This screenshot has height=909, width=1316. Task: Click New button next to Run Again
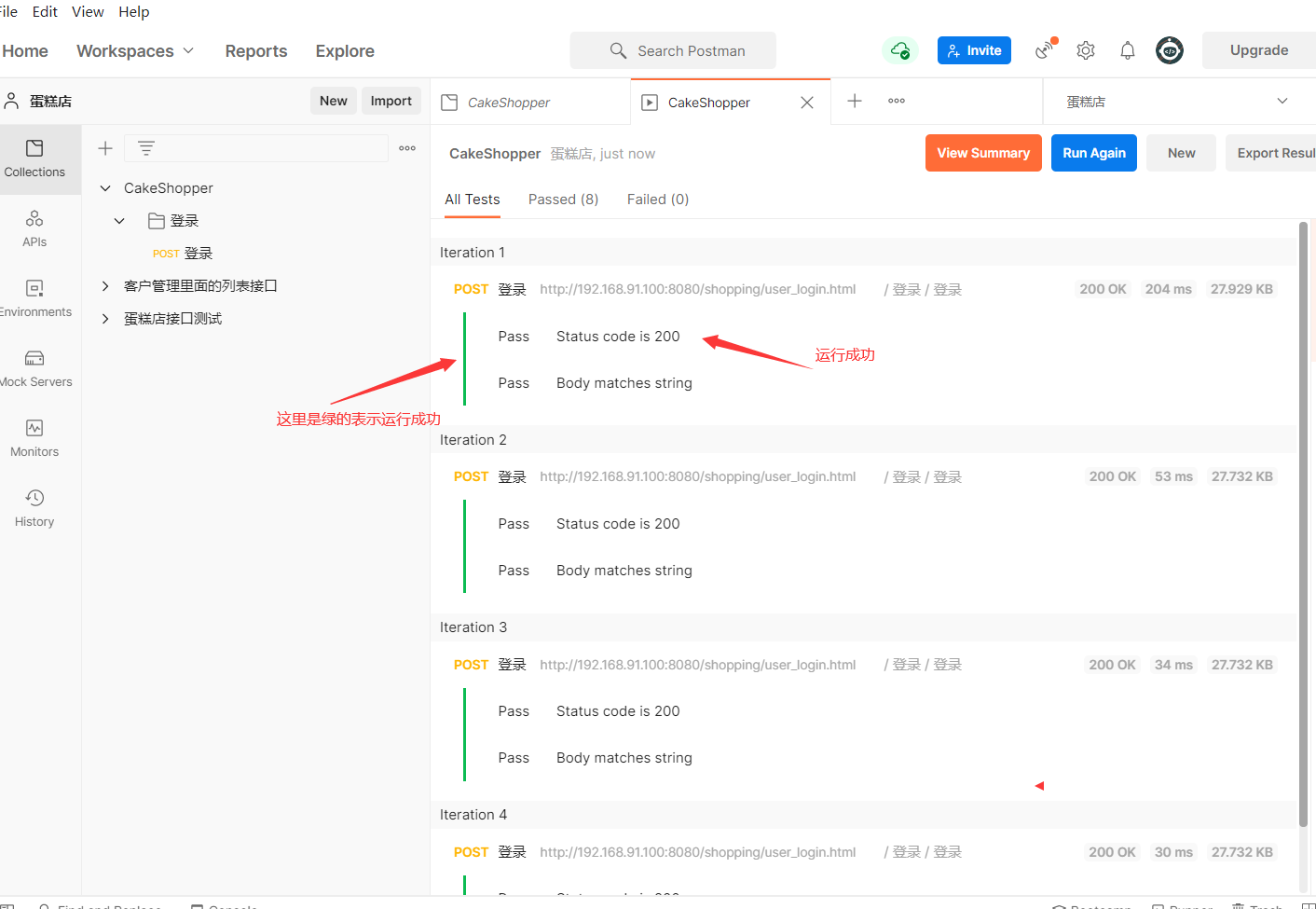1181,153
